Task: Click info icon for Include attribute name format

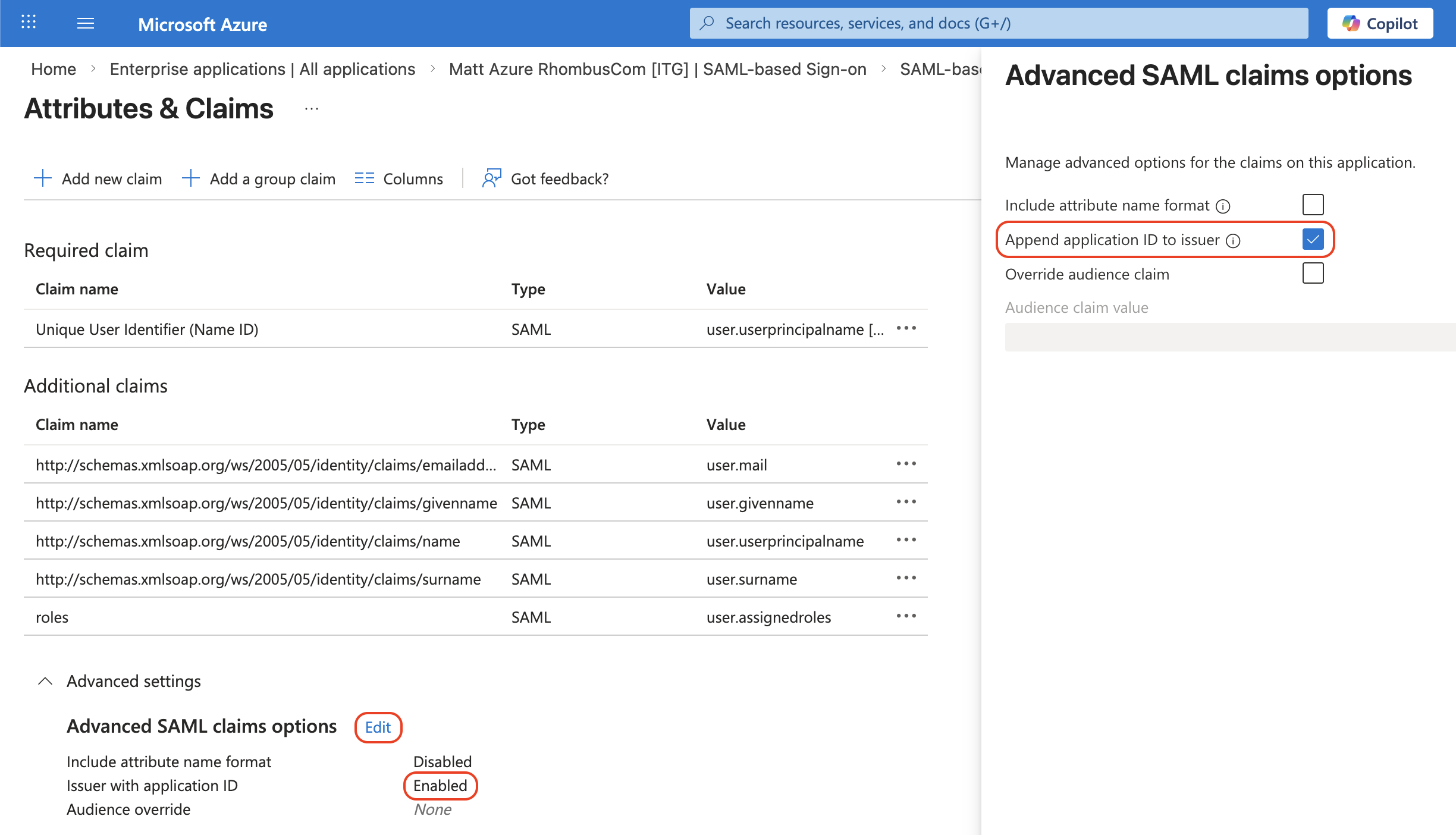Action: click(1223, 206)
